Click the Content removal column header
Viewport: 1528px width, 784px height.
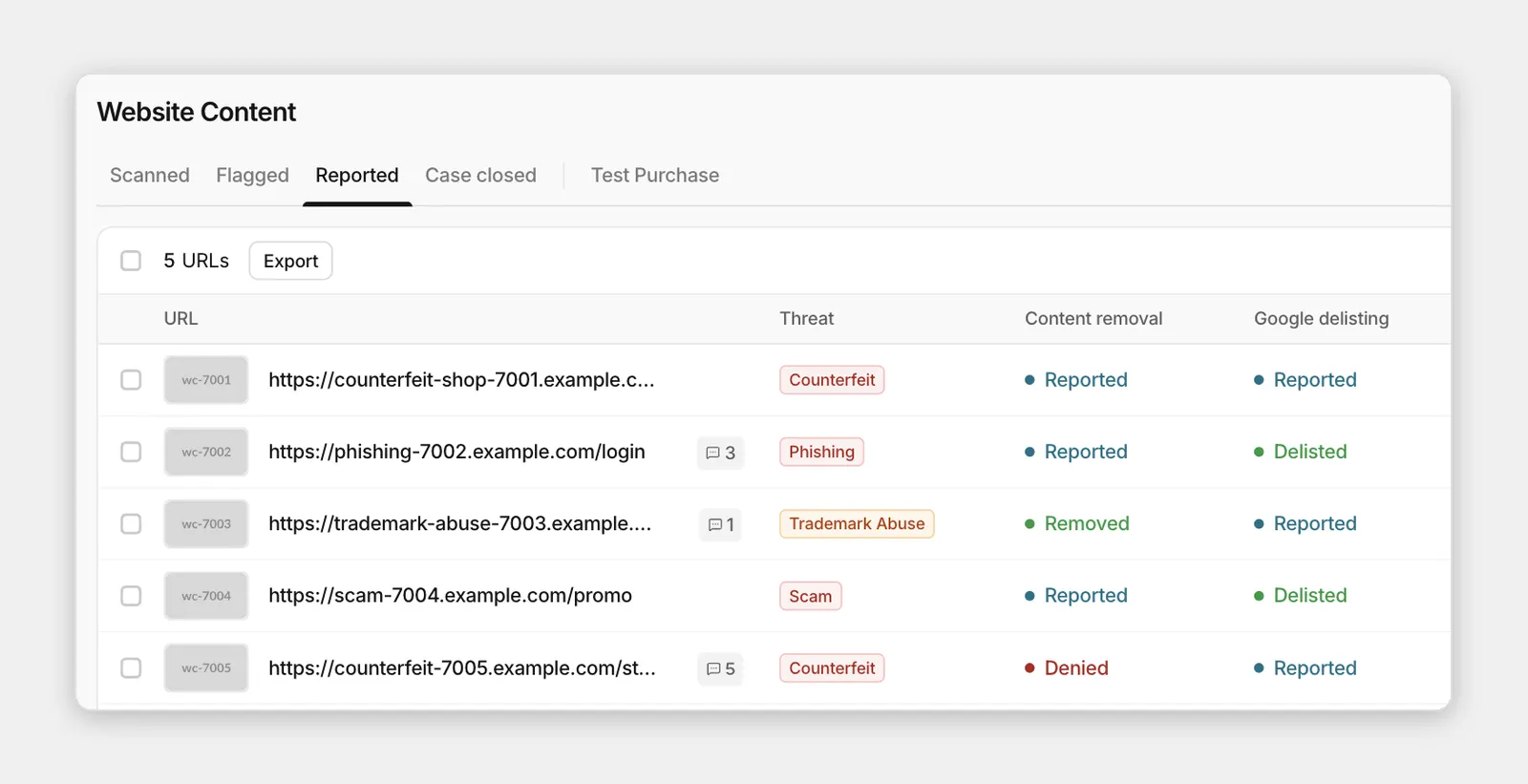click(x=1093, y=318)
